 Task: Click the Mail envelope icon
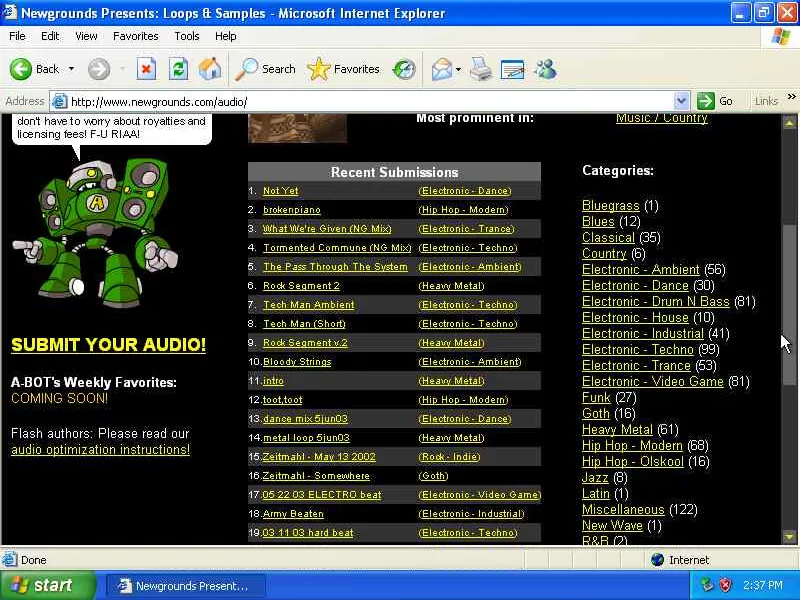pos(441,69)
